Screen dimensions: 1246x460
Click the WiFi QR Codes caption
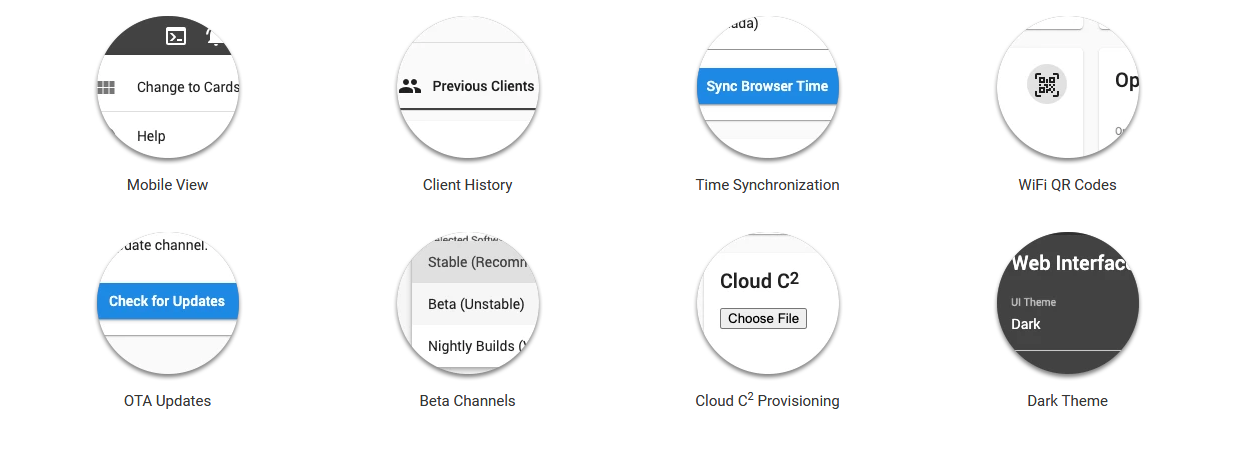click(x=1068, y=185)
